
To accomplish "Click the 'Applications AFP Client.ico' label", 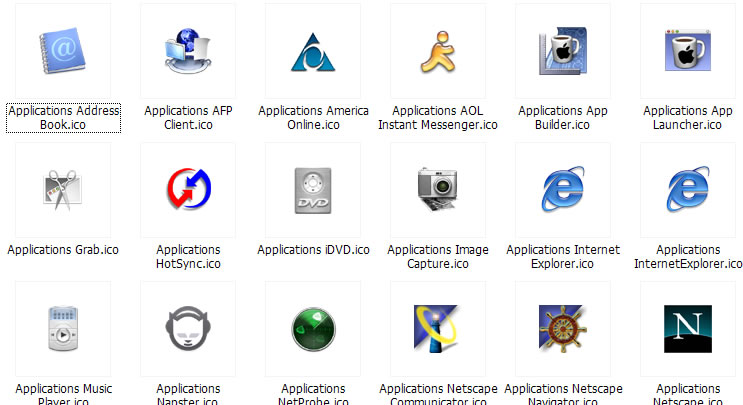I will pyautogui.click(x=189, y=118).
